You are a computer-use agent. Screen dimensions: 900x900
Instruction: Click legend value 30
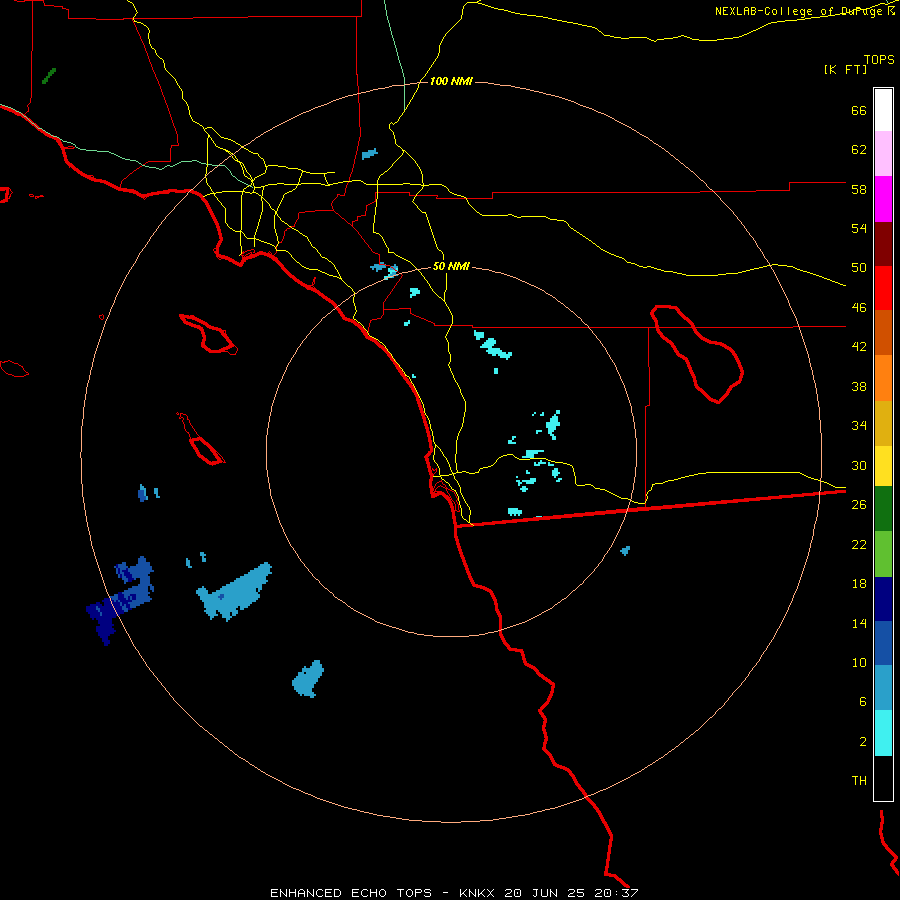click(x=859, y=465)
